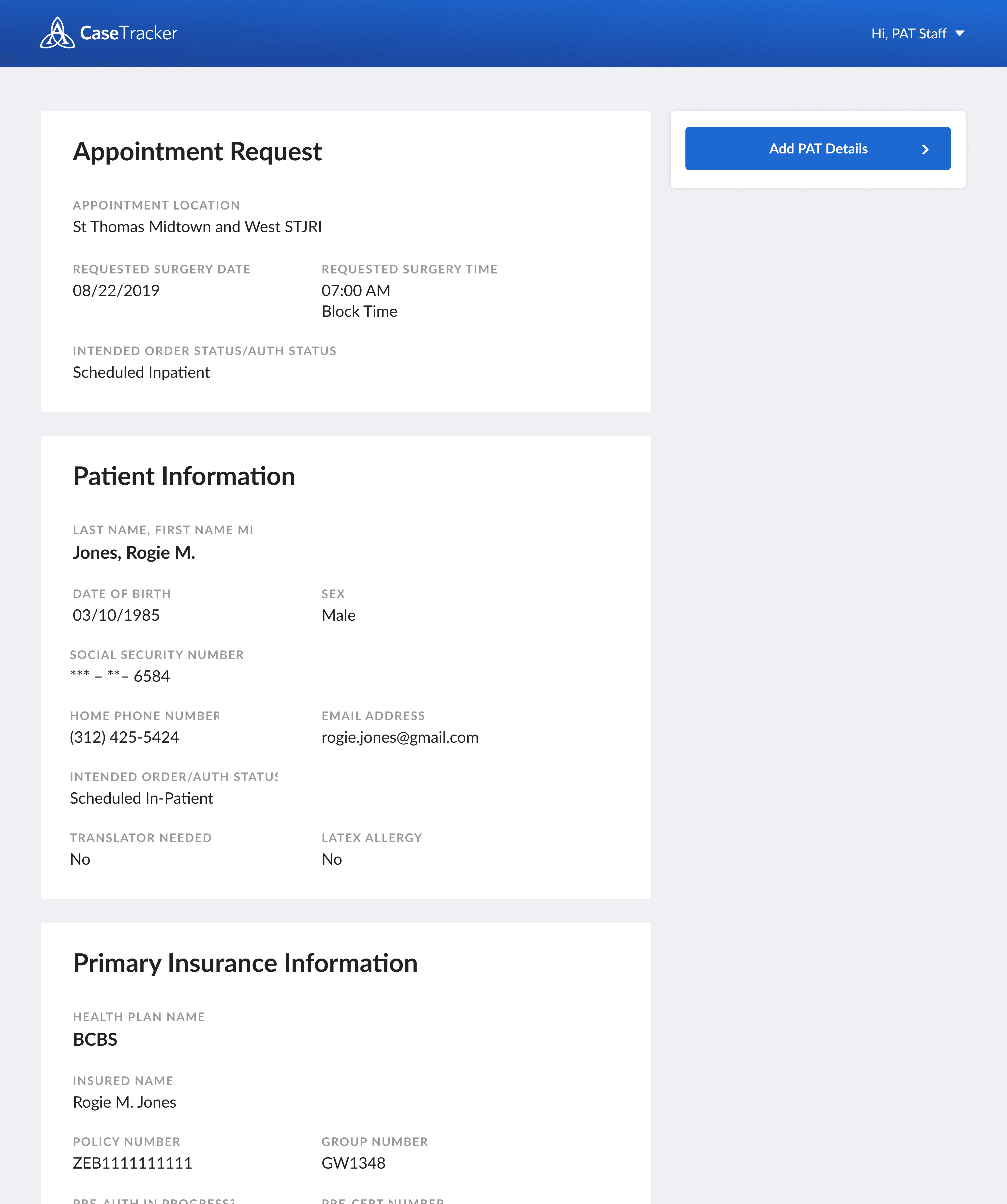
Task: Click the patient email rogie.jones@gmail.com
Action: pyautogui.click(x=400, y=737)
